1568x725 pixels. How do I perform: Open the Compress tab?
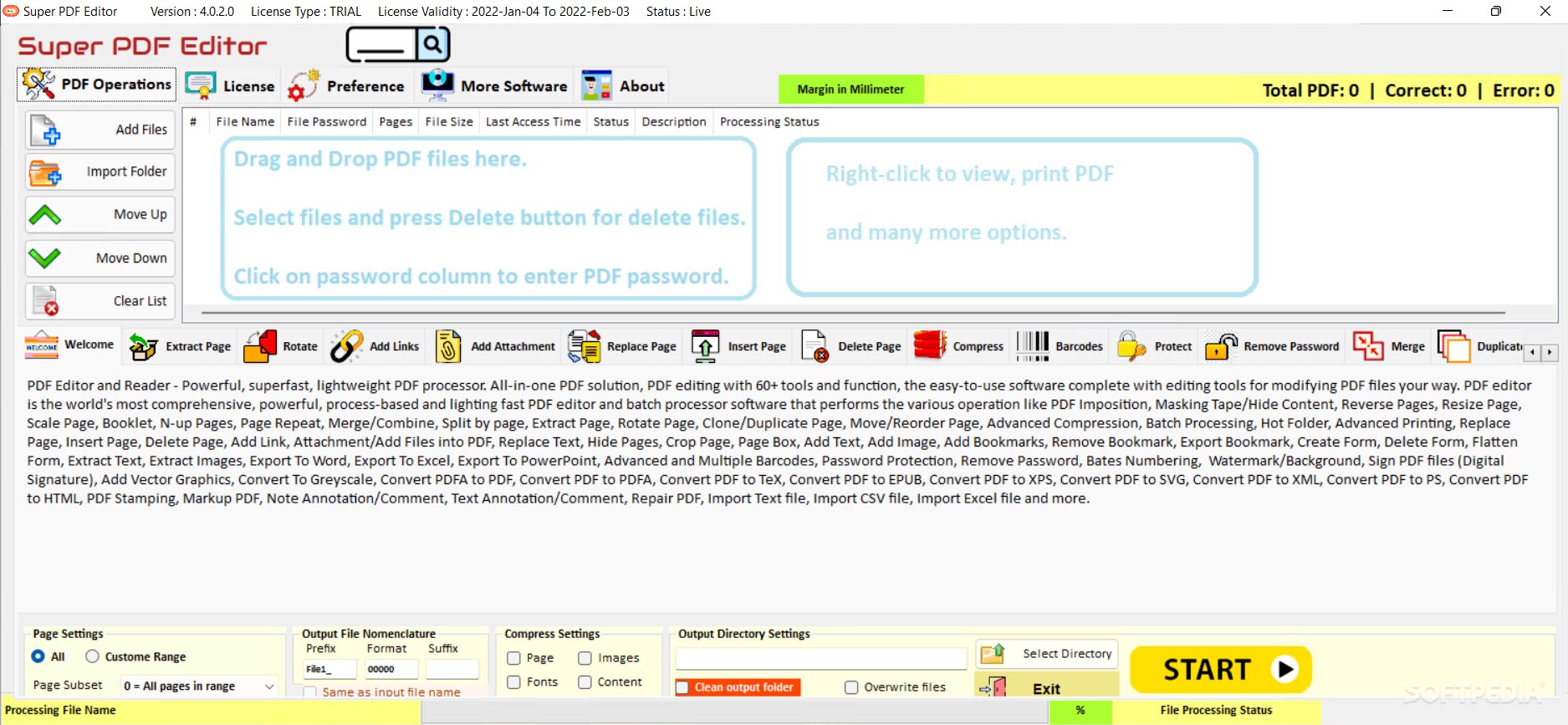tap(959, 346)
